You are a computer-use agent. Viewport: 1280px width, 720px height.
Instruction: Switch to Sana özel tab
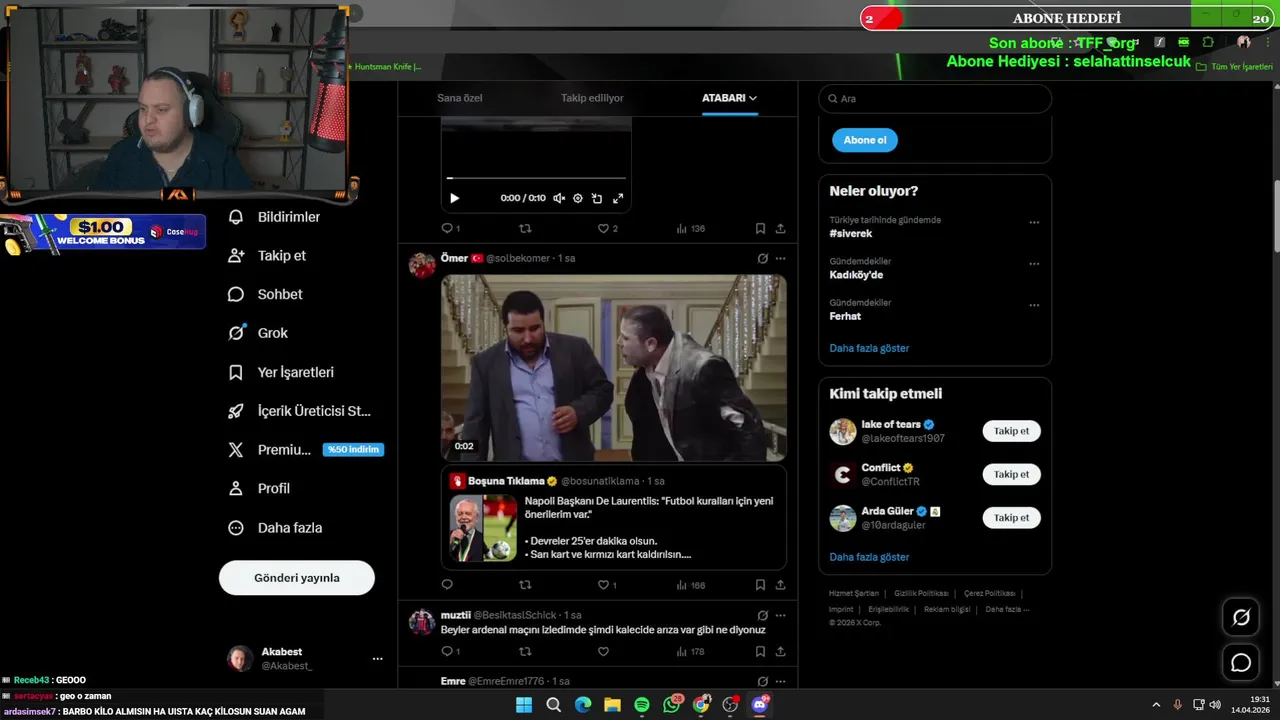point(460,98)
